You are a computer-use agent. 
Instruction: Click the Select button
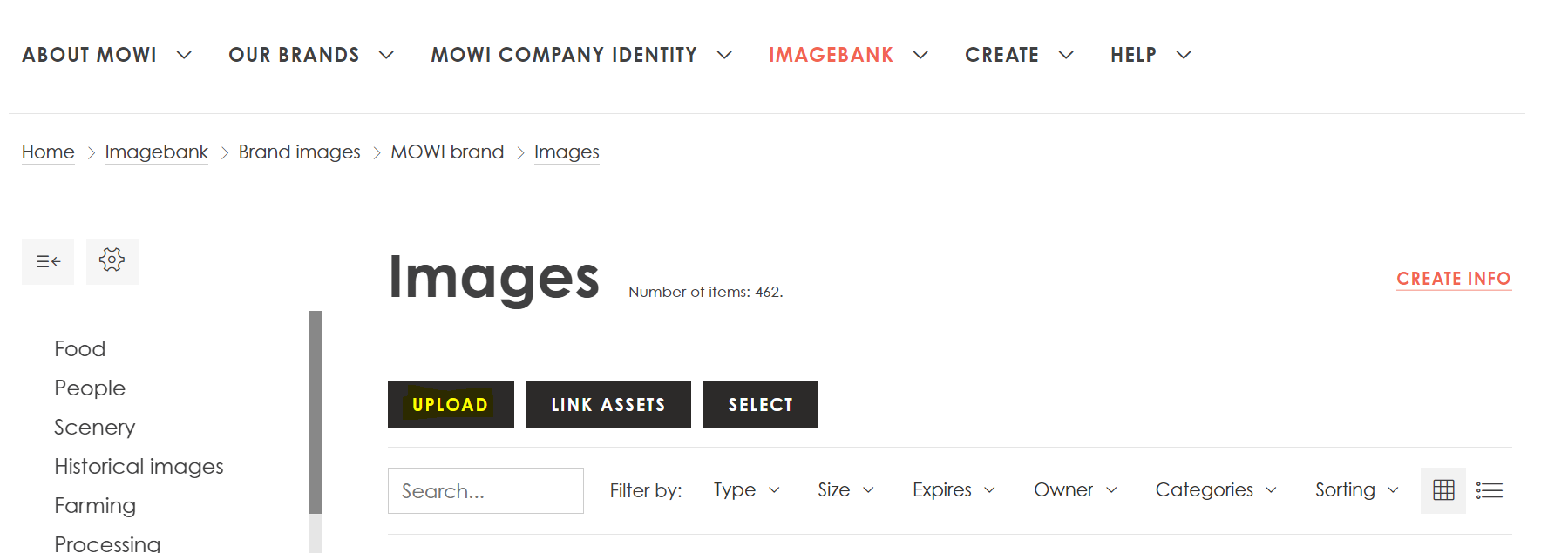tap(760, 405)
